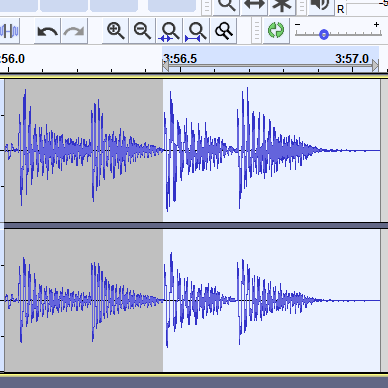Viewport: 388px width, 388px height.
Task: Click the green Play-at-Speed button
Action: tap(276, 30)
